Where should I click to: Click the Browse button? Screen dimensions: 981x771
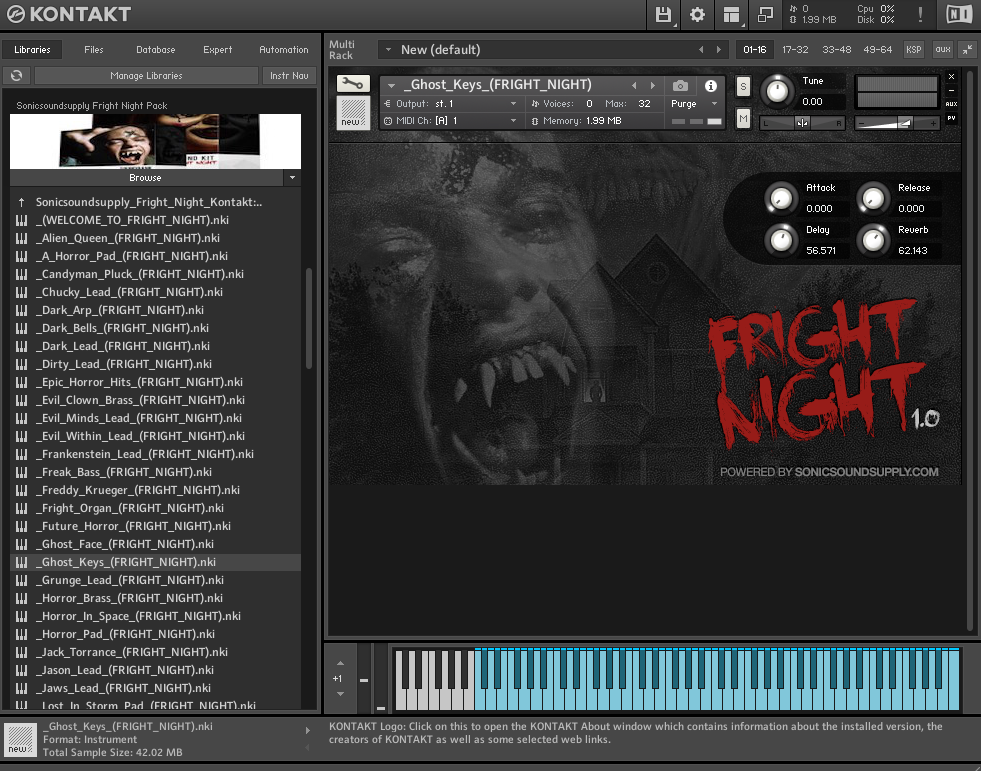pyautogui.click(x=147, y=178)
